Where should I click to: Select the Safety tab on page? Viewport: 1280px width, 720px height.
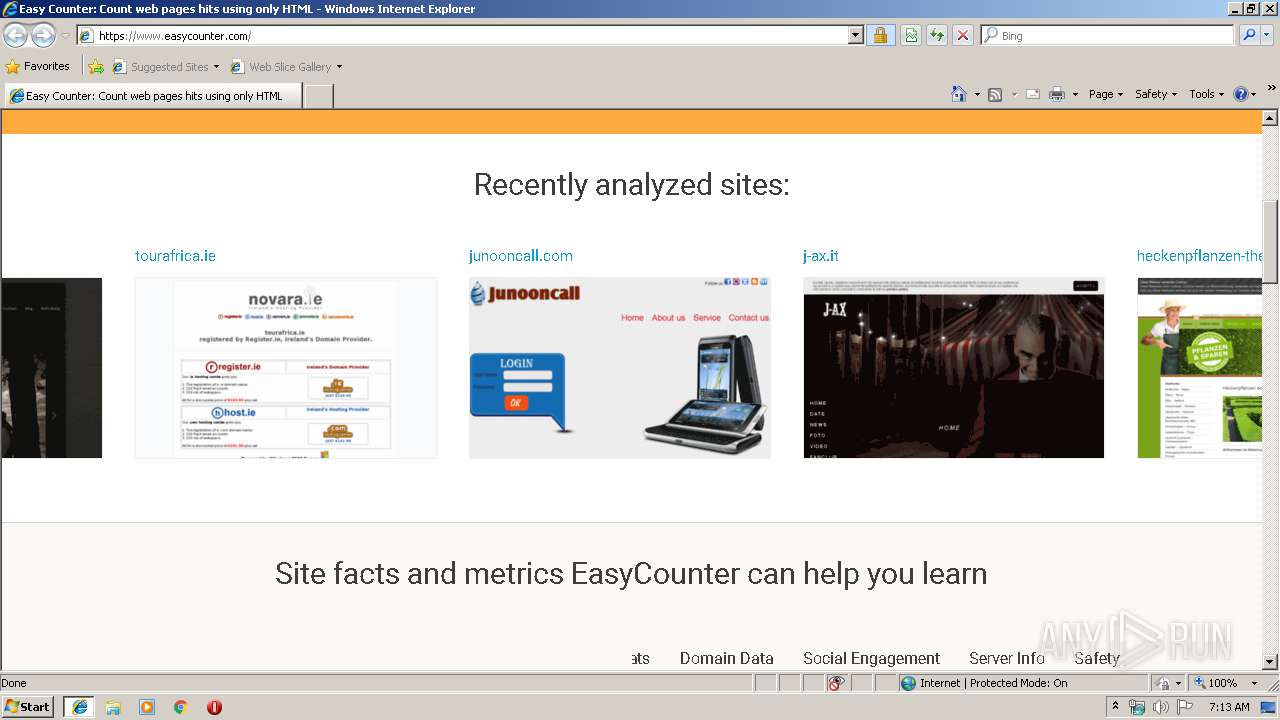pos(1097,658)
